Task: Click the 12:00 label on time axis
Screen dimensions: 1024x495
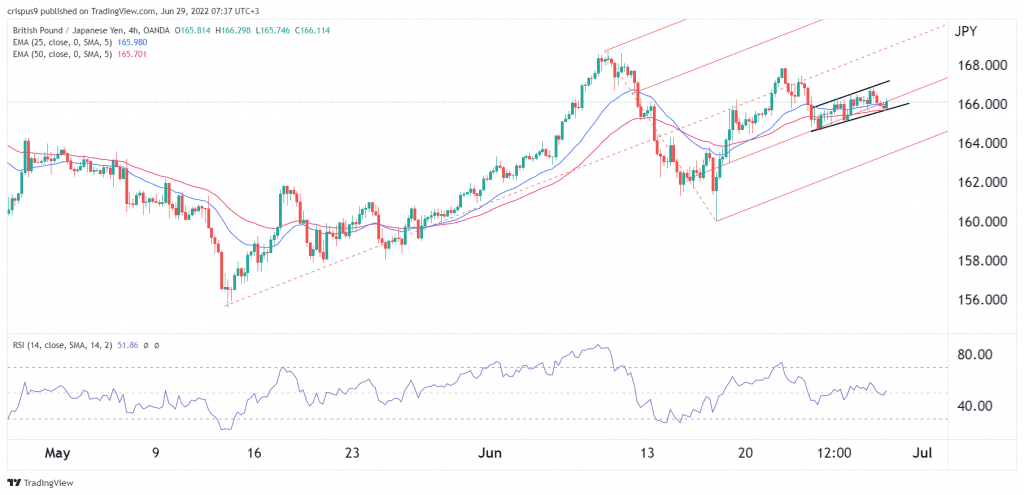Action: tap(836, 453)
